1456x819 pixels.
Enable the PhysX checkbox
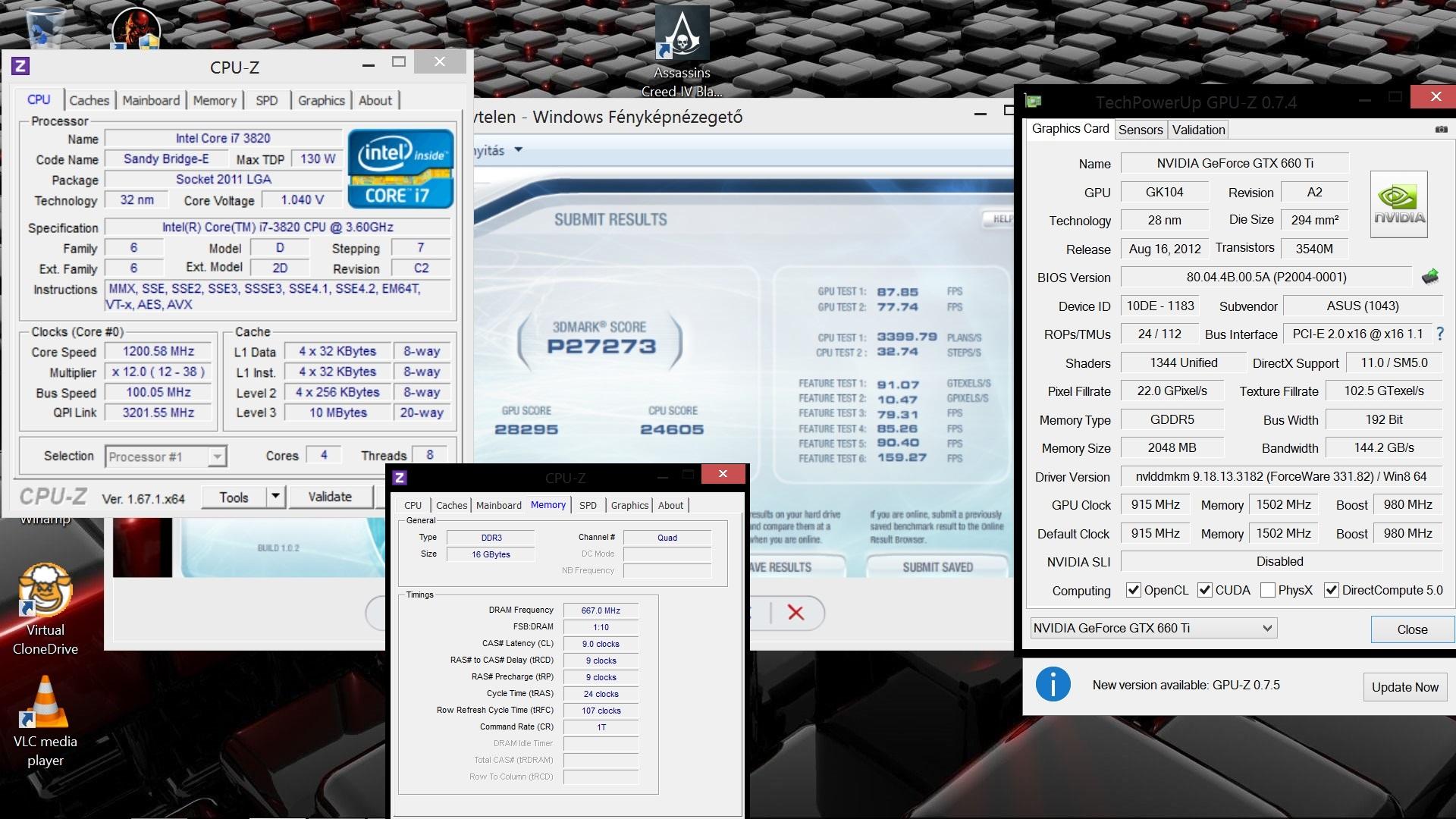pos(1267,590)
